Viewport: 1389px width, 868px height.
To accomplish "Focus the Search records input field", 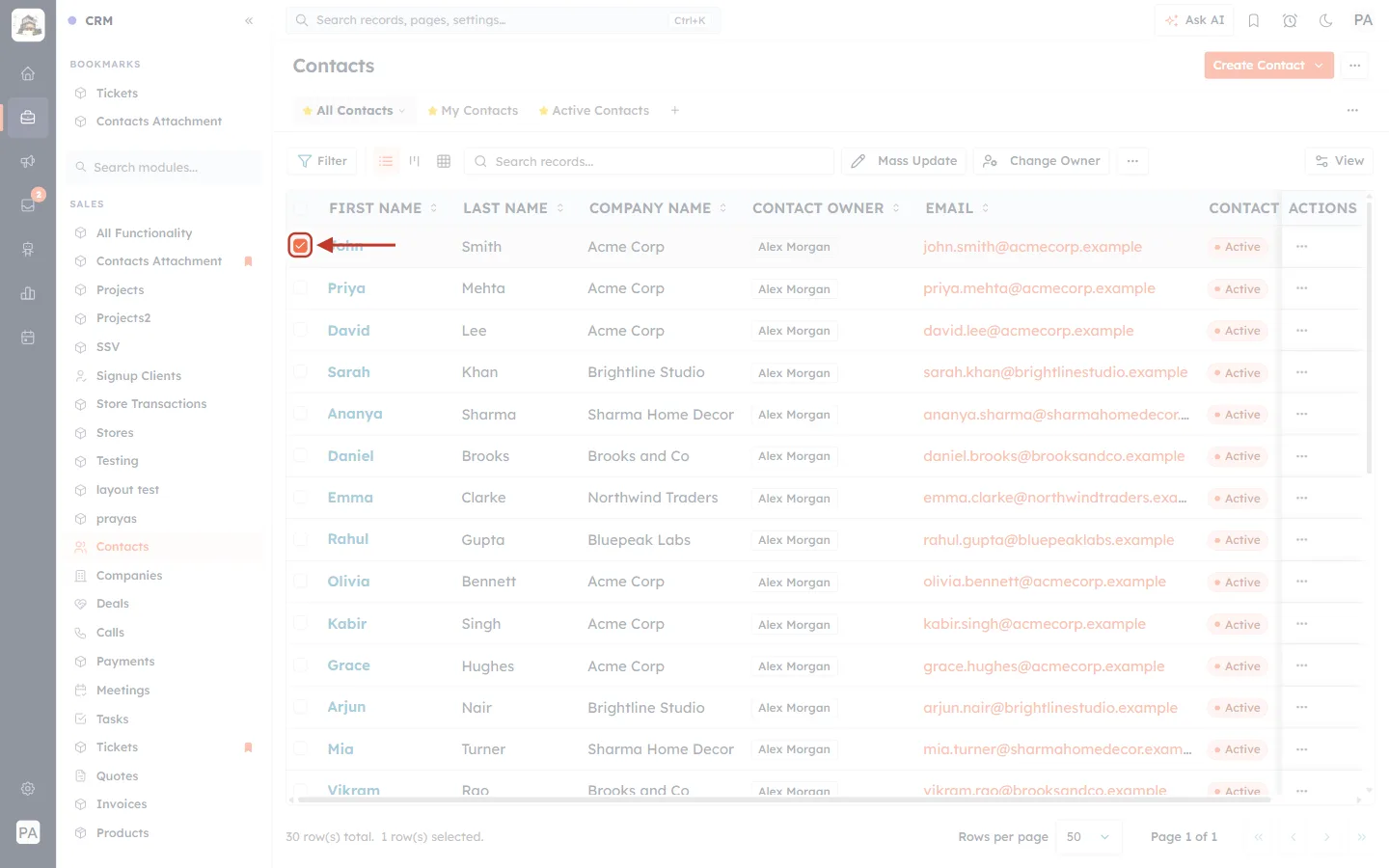I will 649,161.
